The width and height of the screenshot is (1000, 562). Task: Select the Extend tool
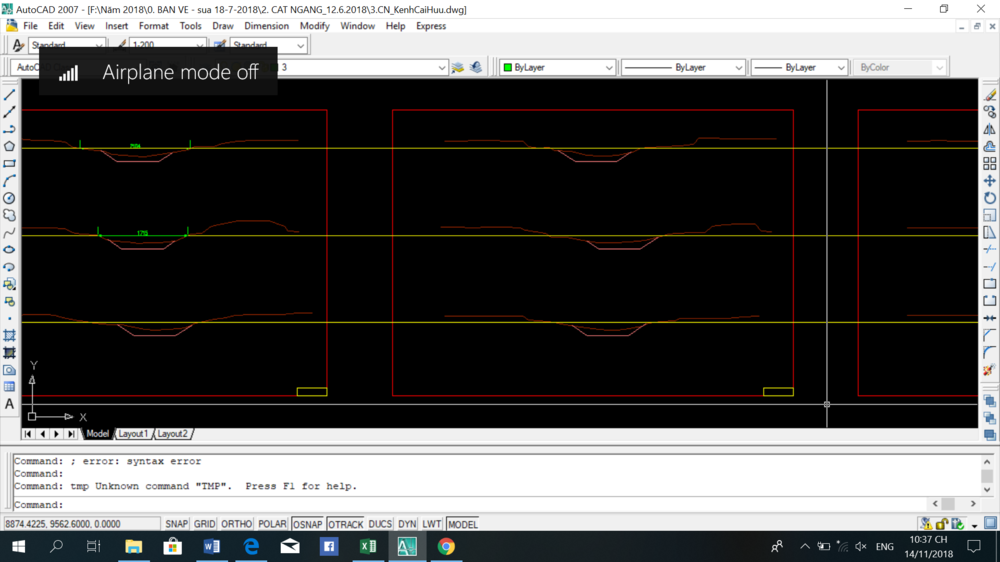pos(990,267)
